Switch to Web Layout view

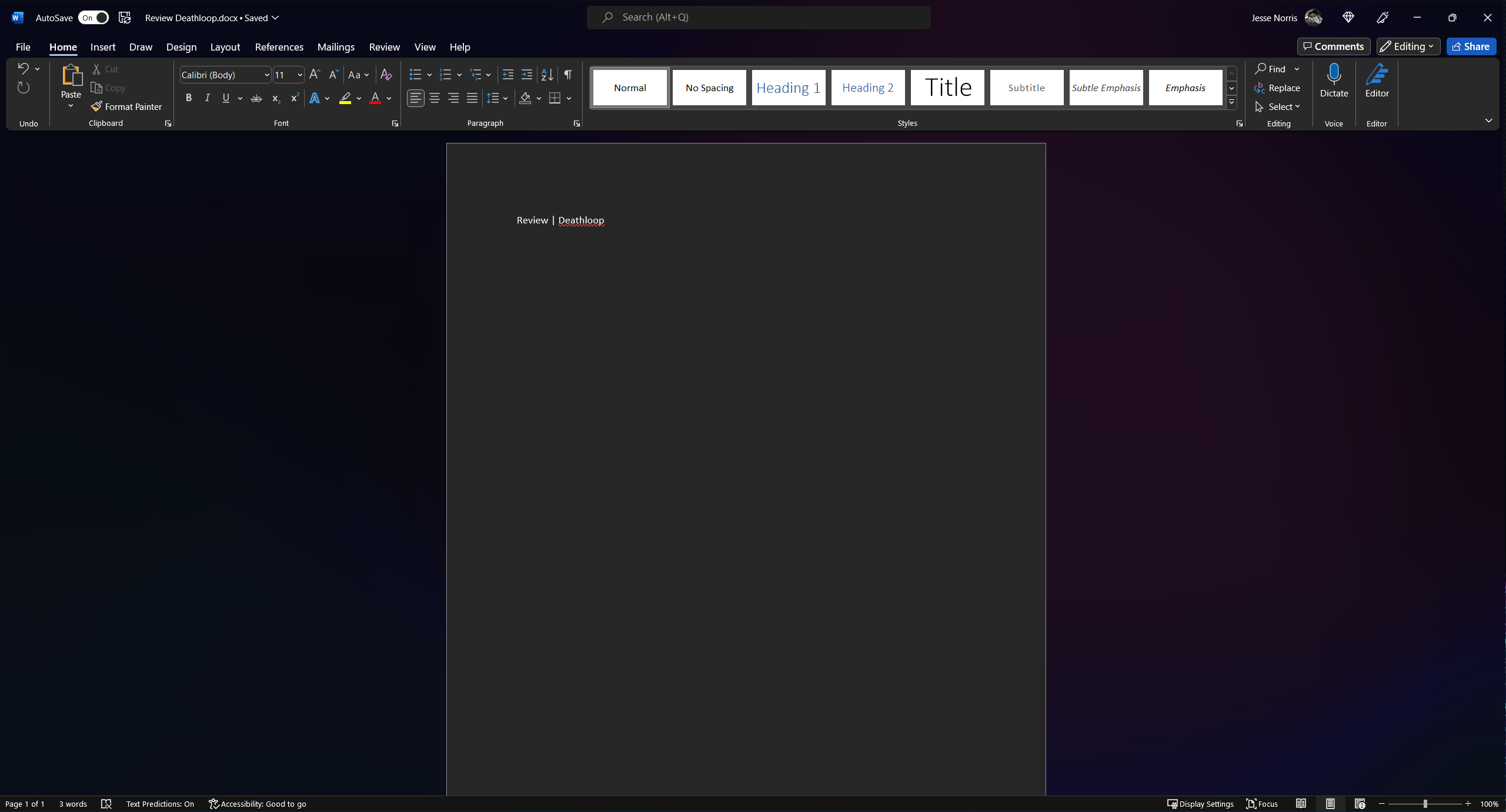(x=1360, y=804)
